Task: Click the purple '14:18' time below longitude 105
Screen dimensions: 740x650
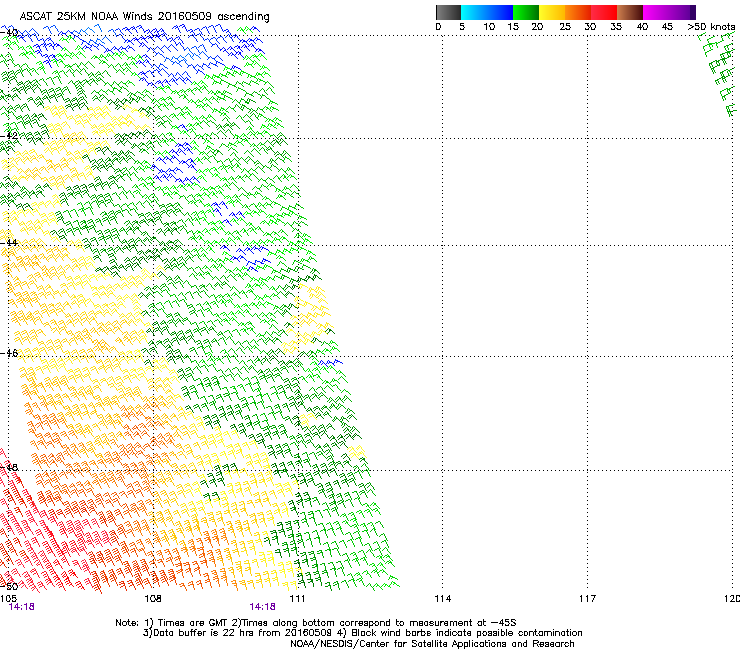Action: click(x=22, y=607)
